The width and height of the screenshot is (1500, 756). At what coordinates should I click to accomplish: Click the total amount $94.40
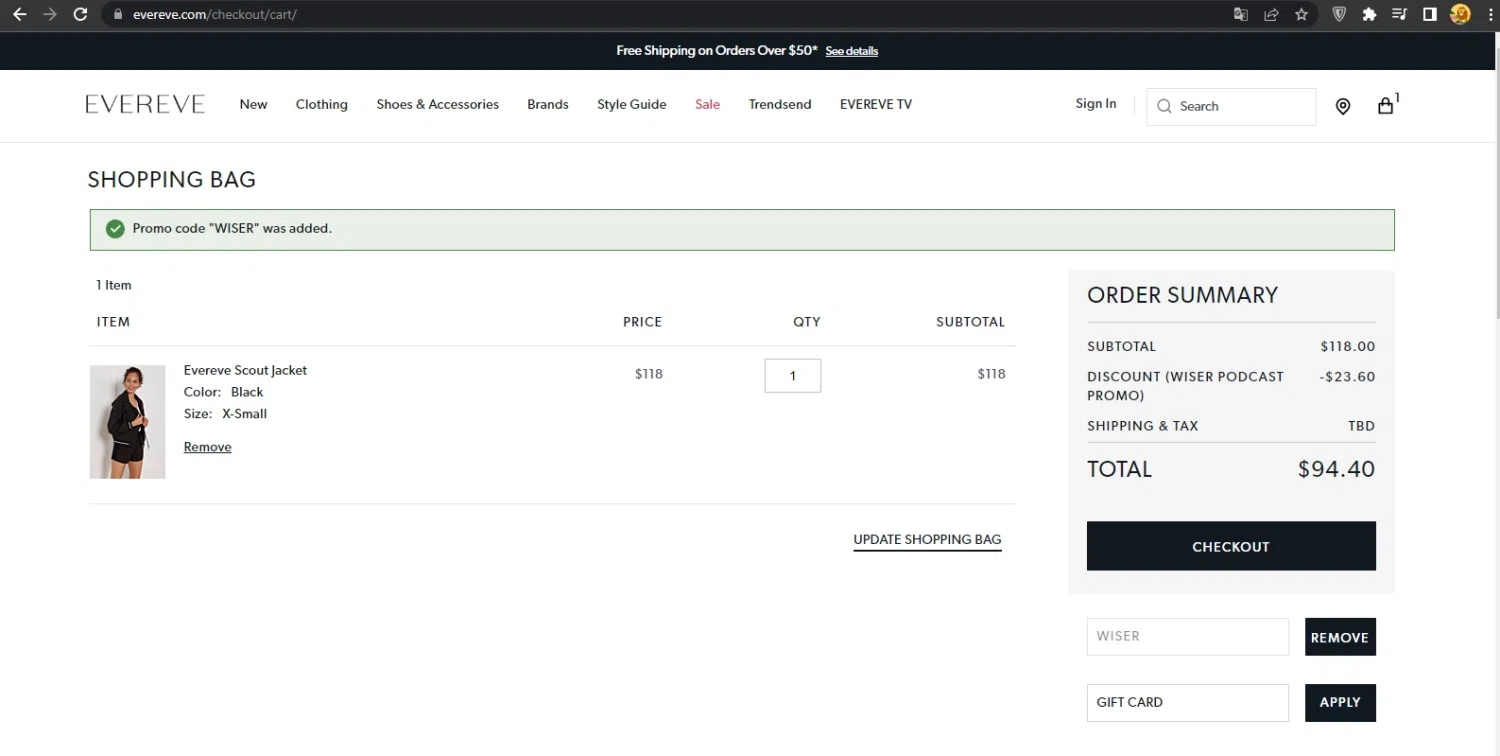pyautogui.click(x=1336, y=469)
